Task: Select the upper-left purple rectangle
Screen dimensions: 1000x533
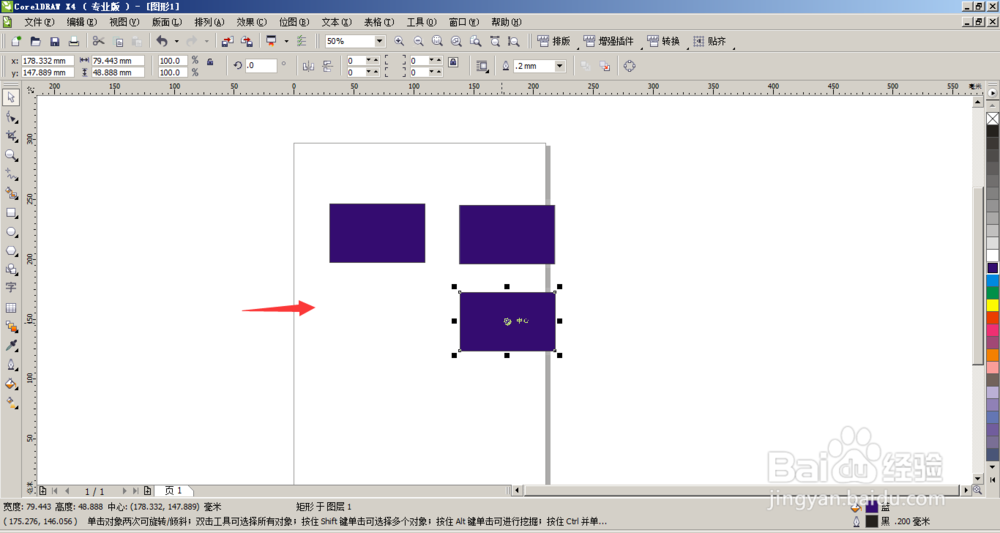Action: [377, 233]
